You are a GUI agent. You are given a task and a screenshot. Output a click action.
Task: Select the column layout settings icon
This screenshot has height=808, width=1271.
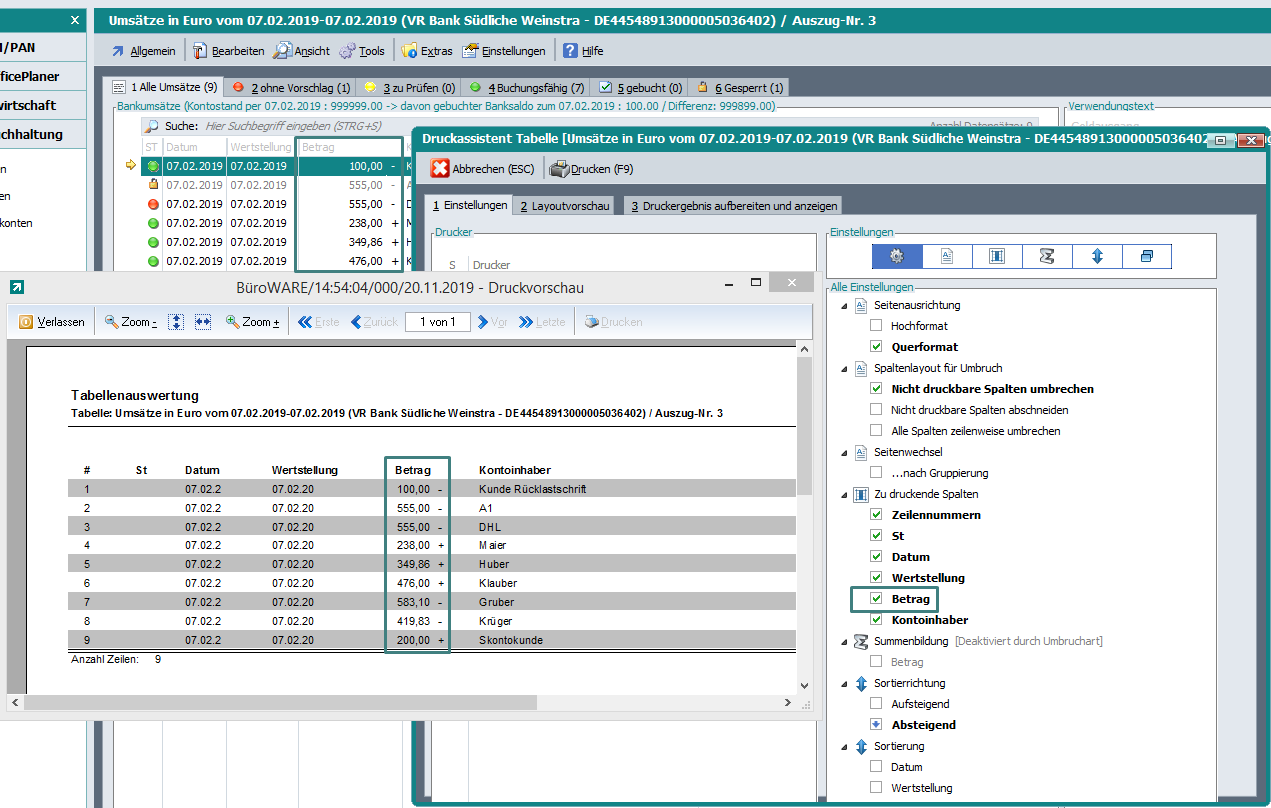(997, 257)
